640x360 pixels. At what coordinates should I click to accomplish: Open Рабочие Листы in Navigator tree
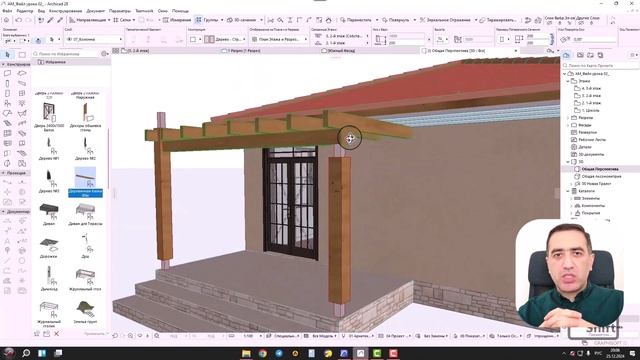[592, 140]
